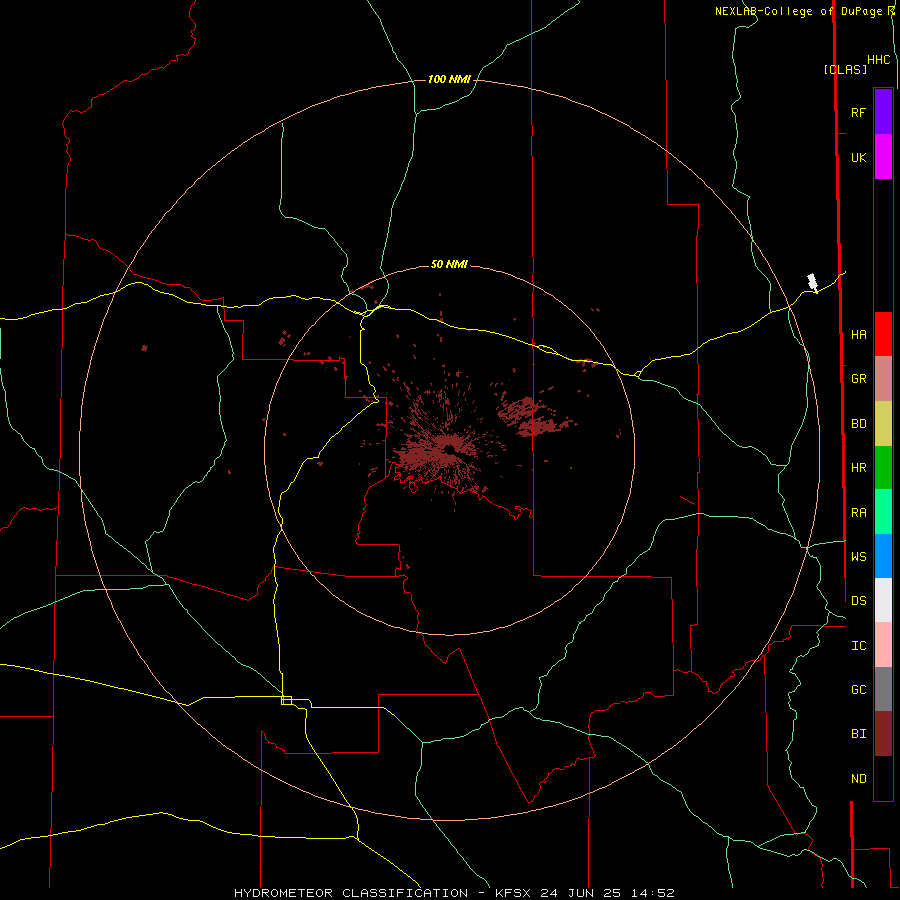This screenshot has height=900, width=900.
Task: Click the DS legend label
Action: pyautogui.click(x=858, y=601)
